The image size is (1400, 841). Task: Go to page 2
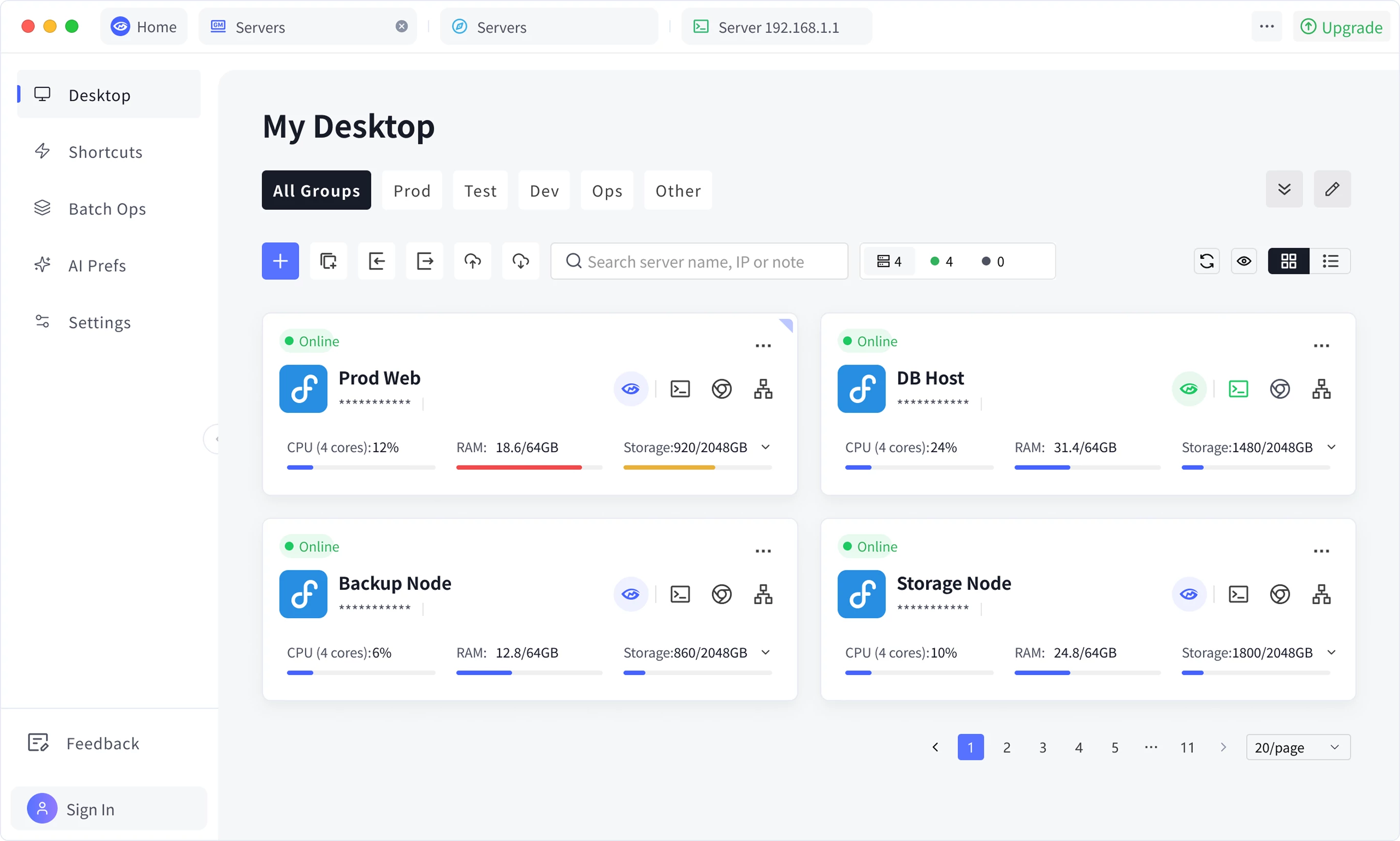point(1007,747)
